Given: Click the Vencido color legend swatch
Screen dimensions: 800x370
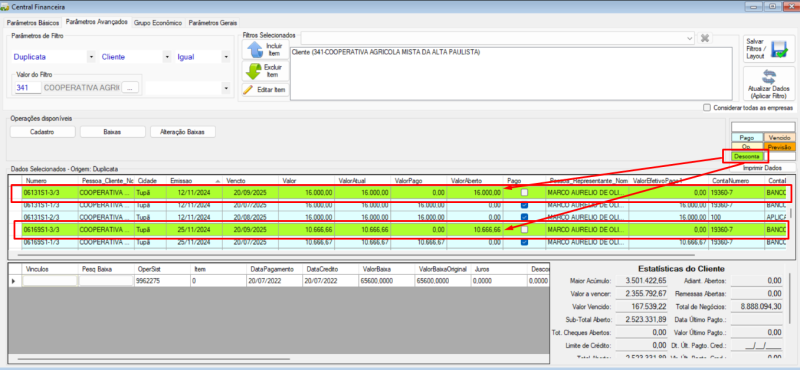Looking at the screenshot, I should click(x=779, y=137).
